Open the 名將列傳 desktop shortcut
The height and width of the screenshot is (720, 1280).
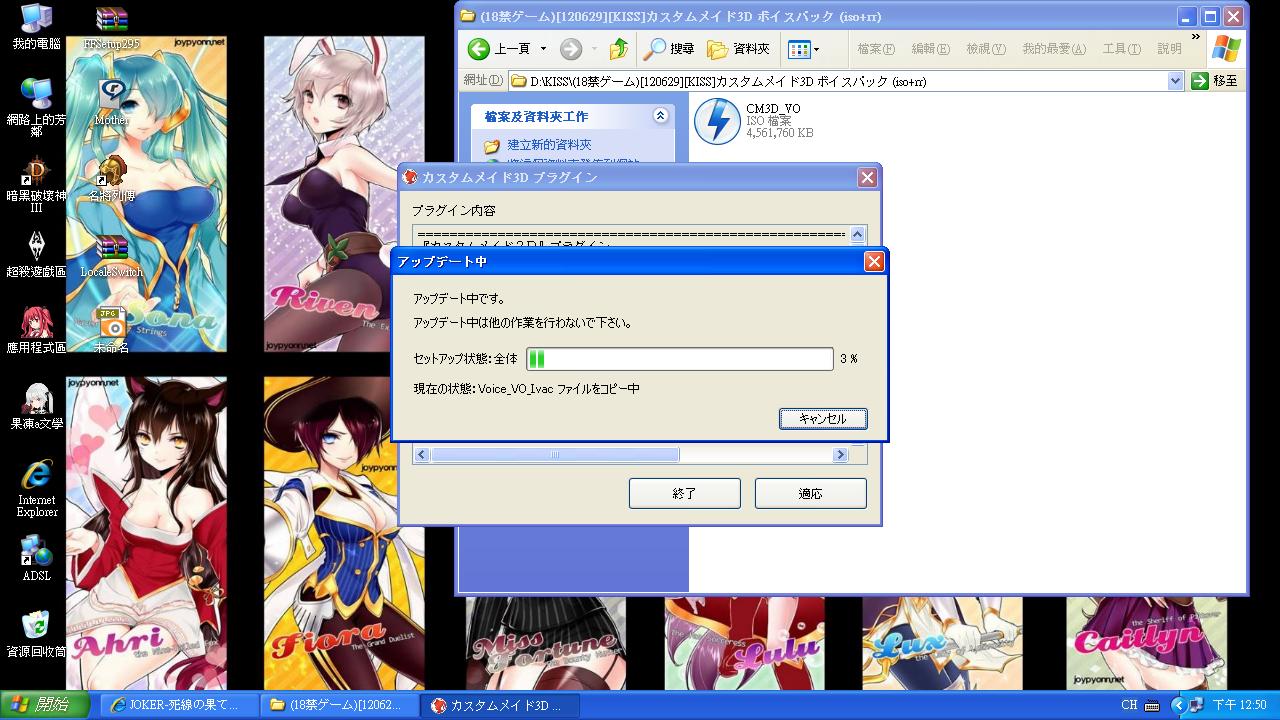tap(112, 180)
